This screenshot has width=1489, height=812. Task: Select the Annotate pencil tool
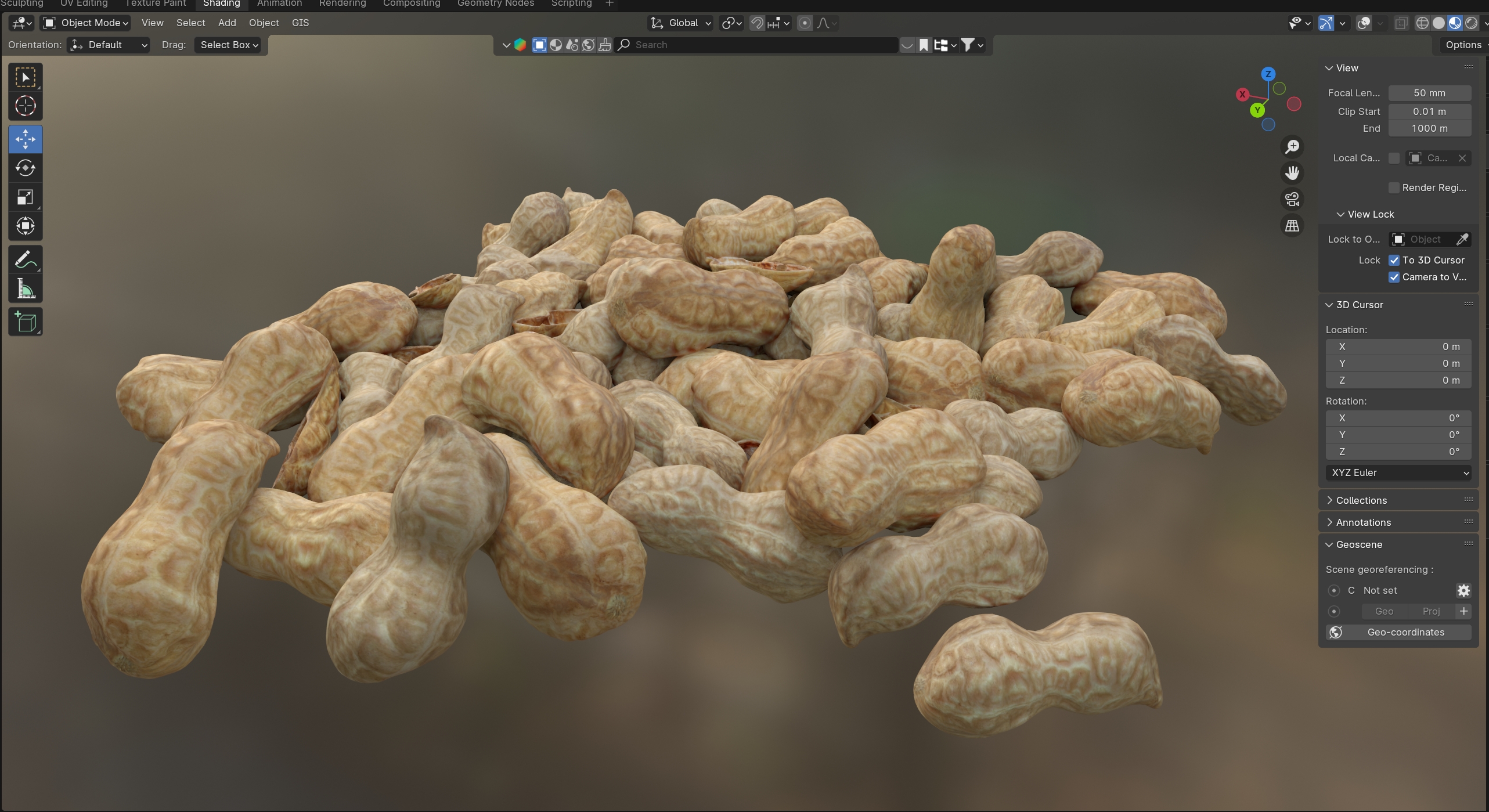click(x=25, y=259)
